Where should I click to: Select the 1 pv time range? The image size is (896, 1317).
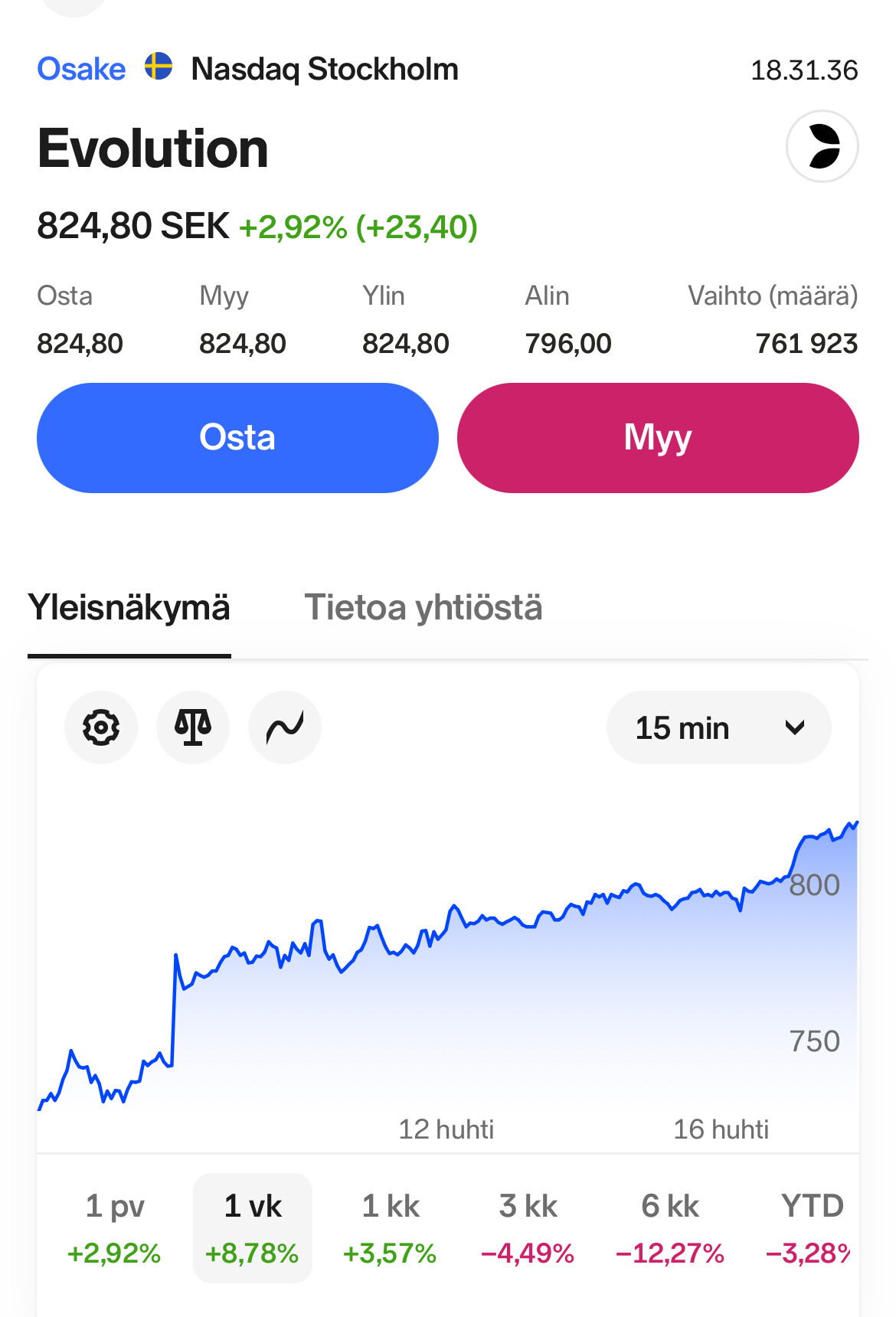tap(115, 1228)
